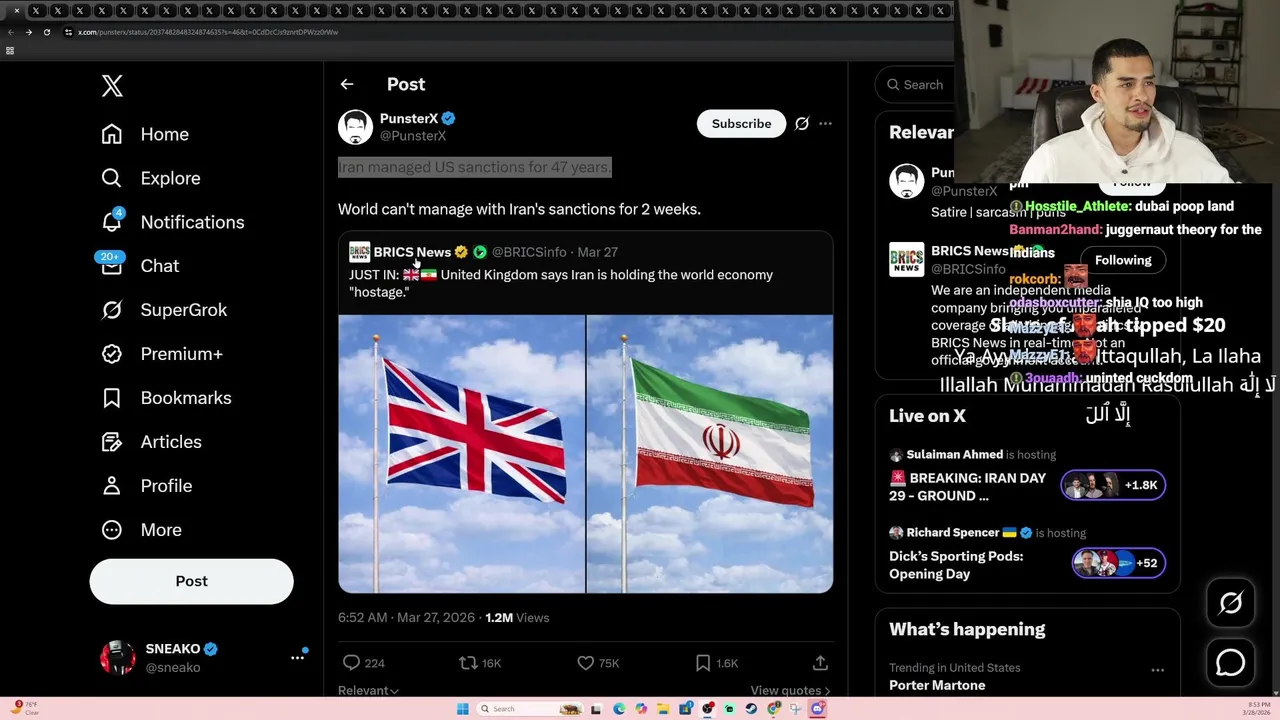
Task: Click the Grok icon beside Subscribe
Action: 802,124
